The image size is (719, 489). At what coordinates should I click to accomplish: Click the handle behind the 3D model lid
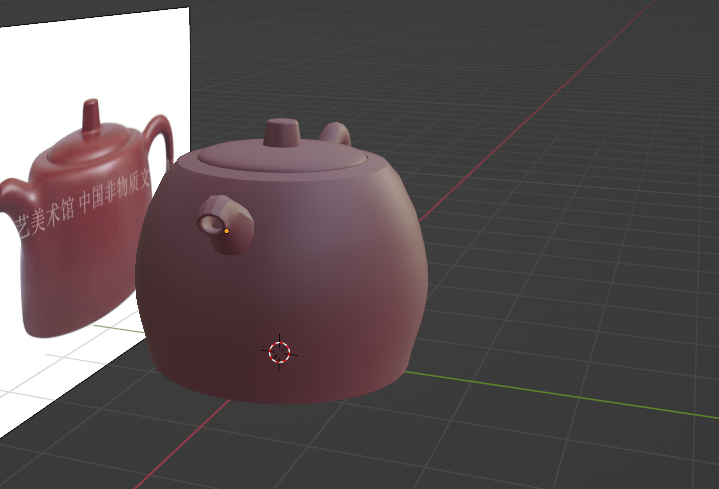pos(335,133)
